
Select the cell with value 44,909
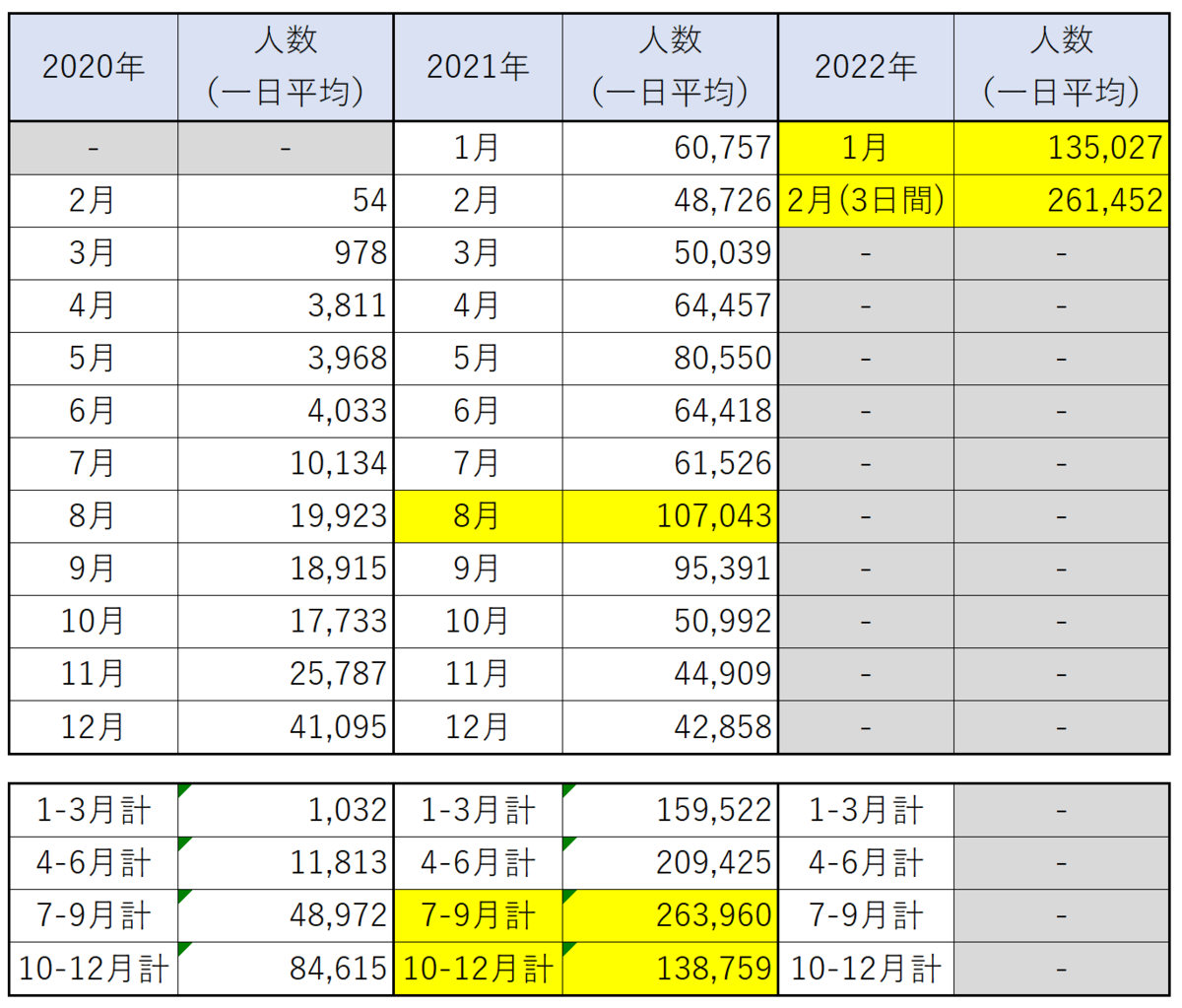click(x=670, y=674)
